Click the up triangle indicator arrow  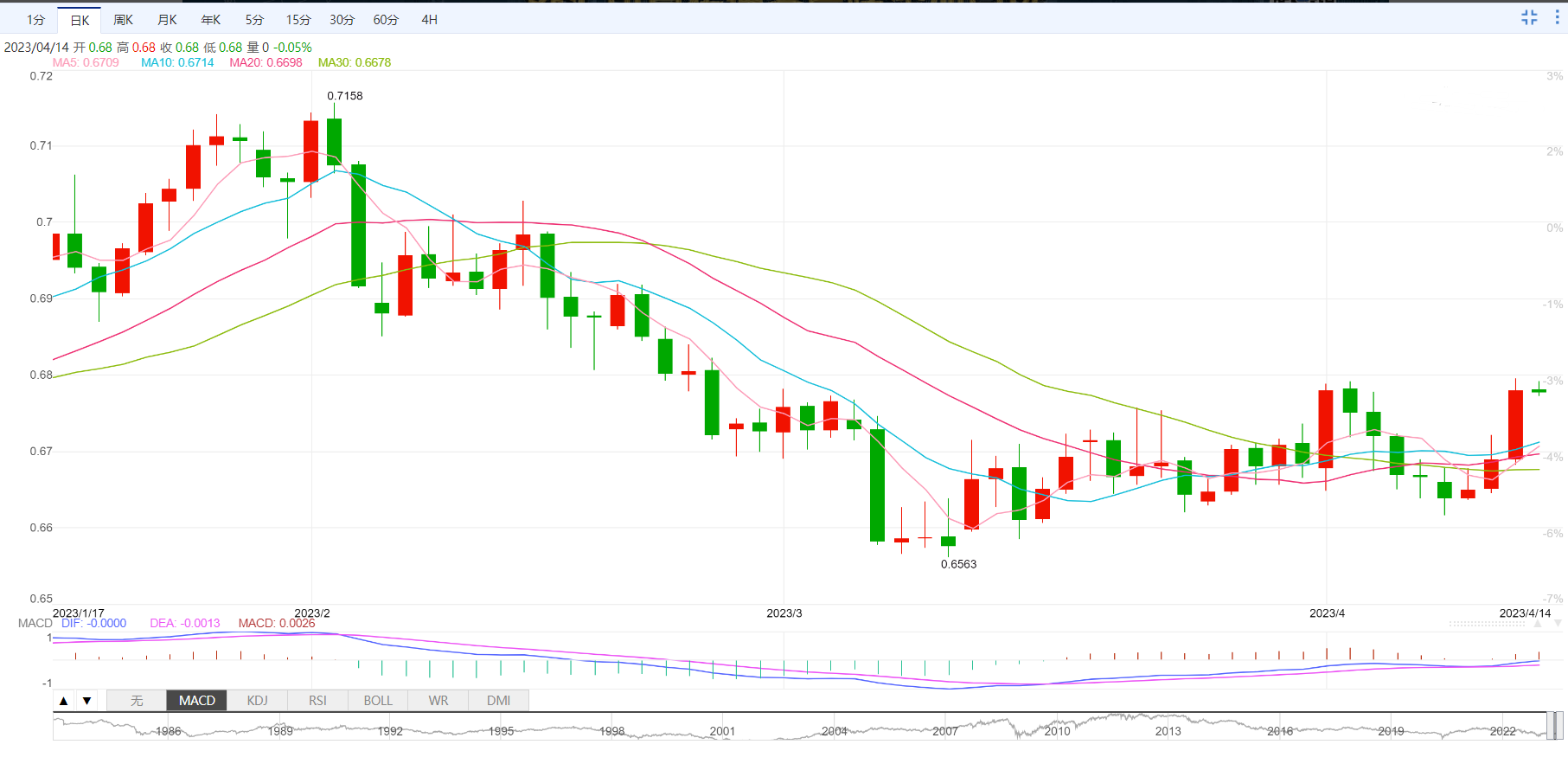pyautogui.click(x=64, y=701)
